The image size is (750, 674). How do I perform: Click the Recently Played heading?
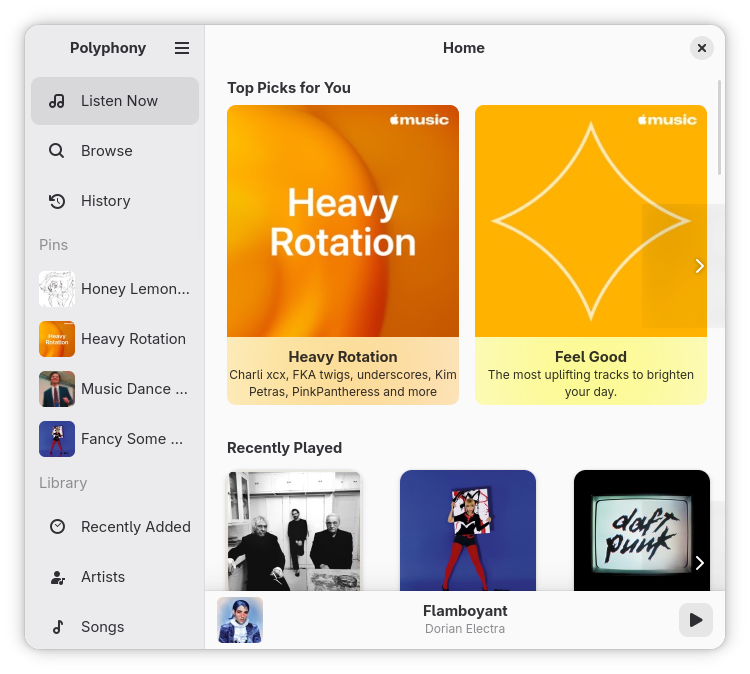pos(285,448)
